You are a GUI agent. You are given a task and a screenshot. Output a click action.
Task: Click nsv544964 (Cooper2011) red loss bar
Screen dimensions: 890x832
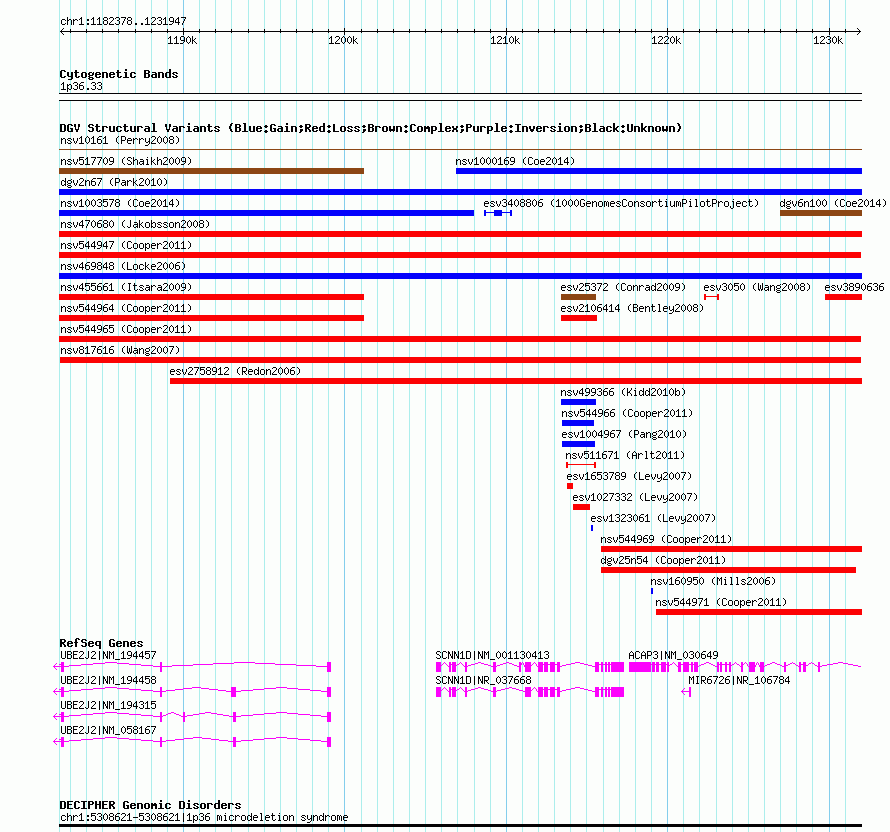click(x=211, y=318)
